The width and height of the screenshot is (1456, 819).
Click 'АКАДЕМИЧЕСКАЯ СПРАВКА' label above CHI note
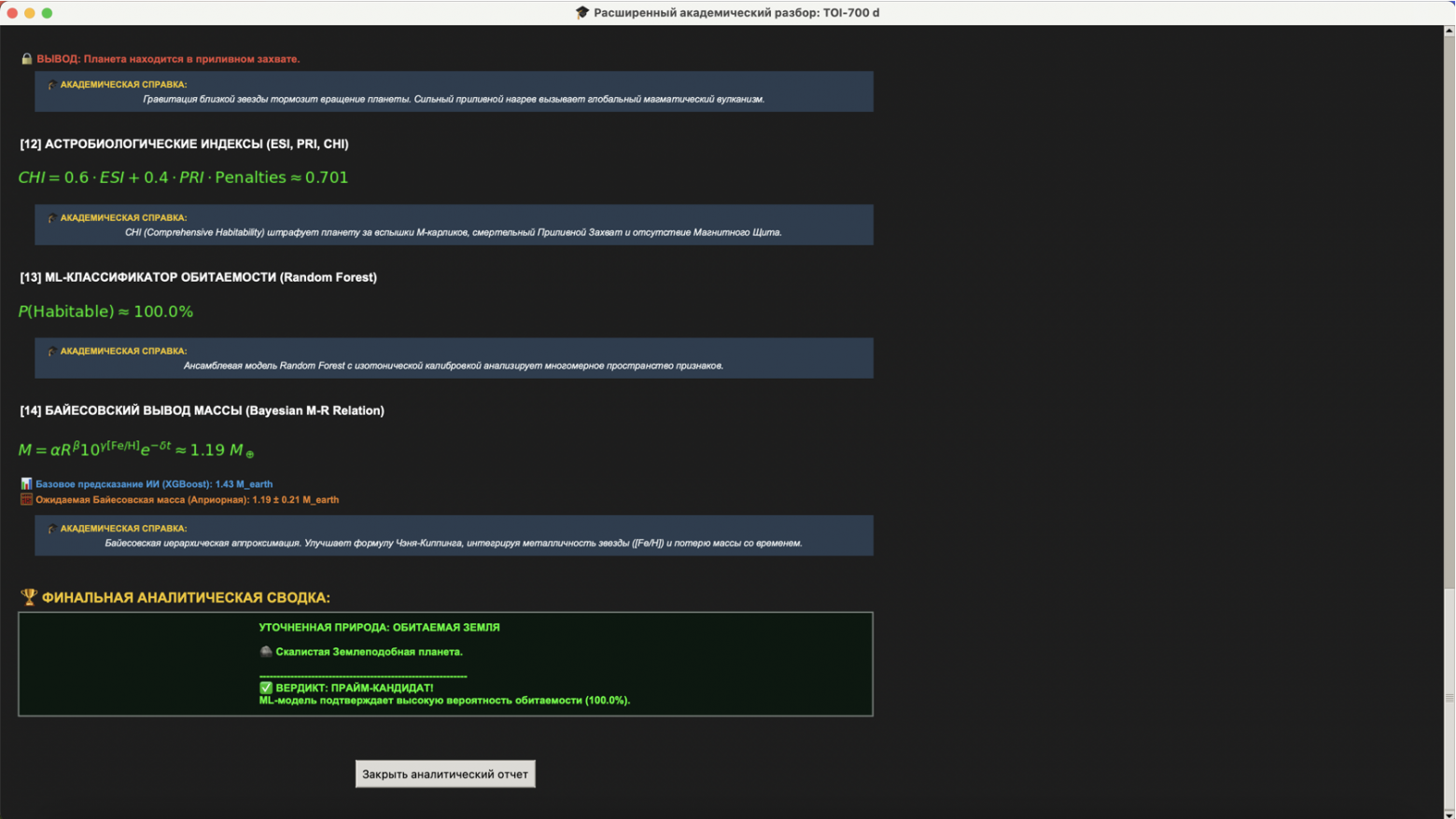[123, 218]
